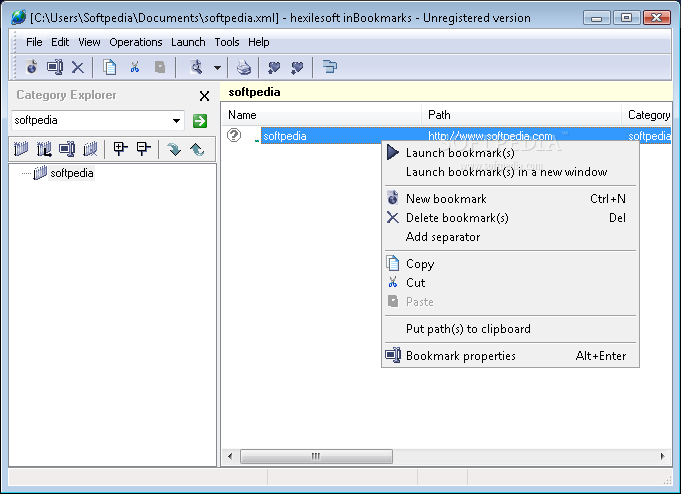
Task: Open the dropdown arrow beside the search icon
Action: [218, 67]
